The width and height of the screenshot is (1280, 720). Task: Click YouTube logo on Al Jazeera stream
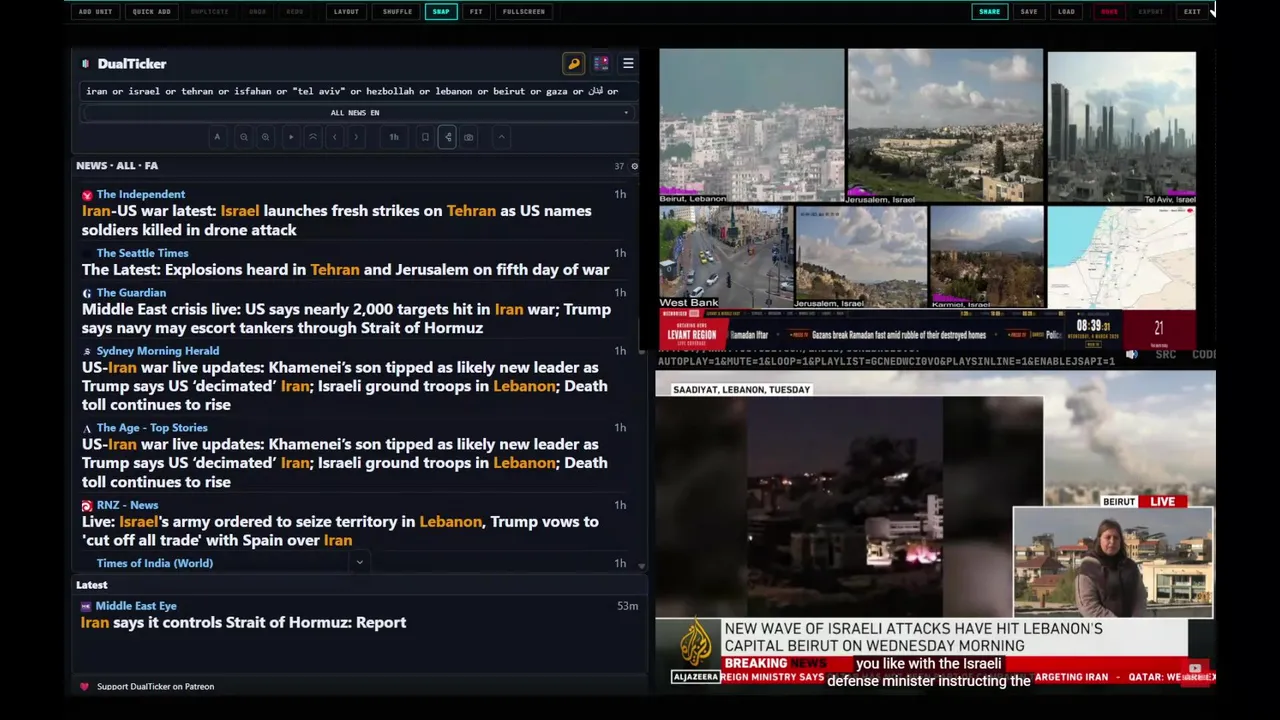coord(1195,669)
